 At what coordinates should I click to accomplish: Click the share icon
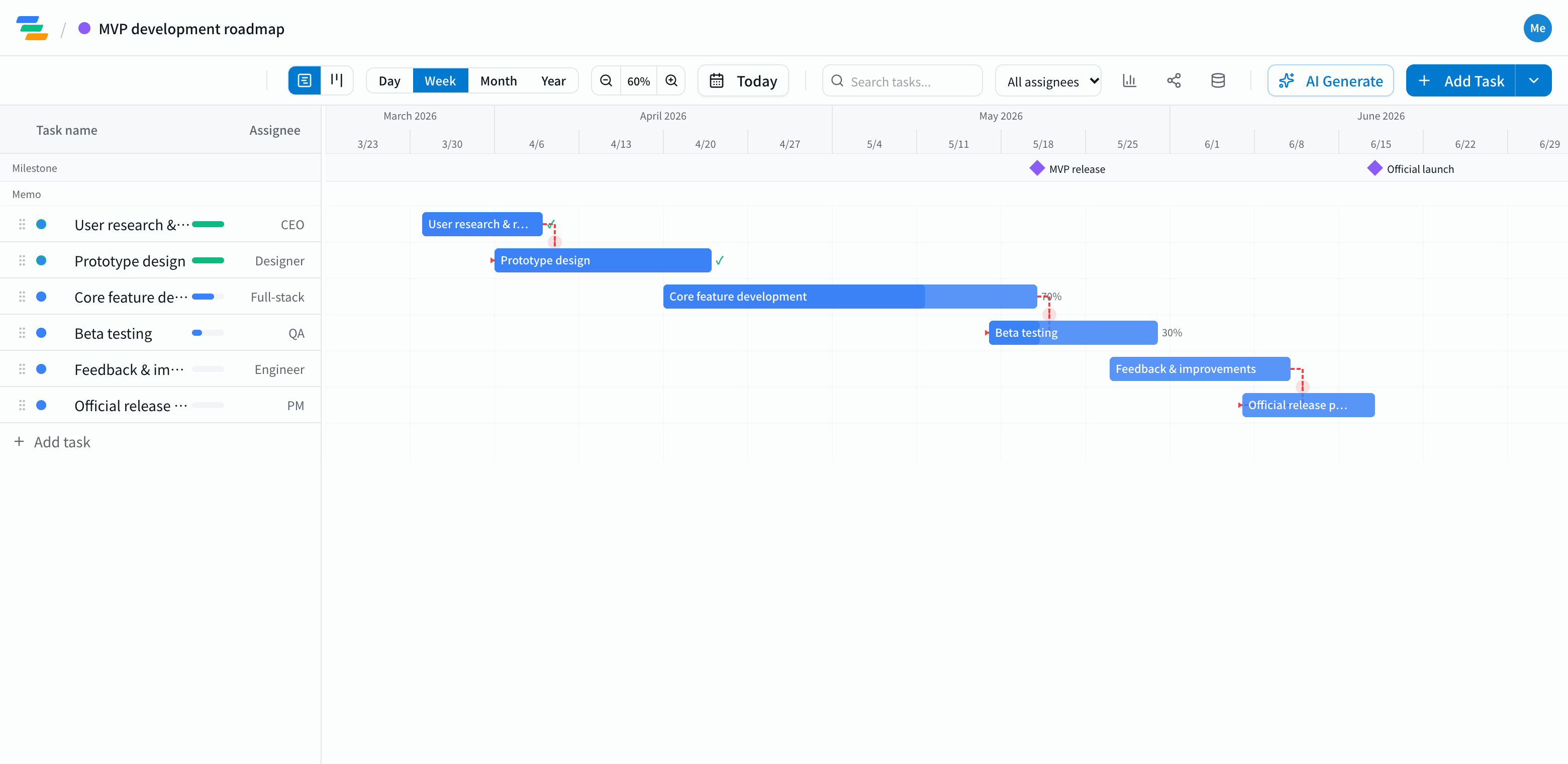[x=1174, y=80]
